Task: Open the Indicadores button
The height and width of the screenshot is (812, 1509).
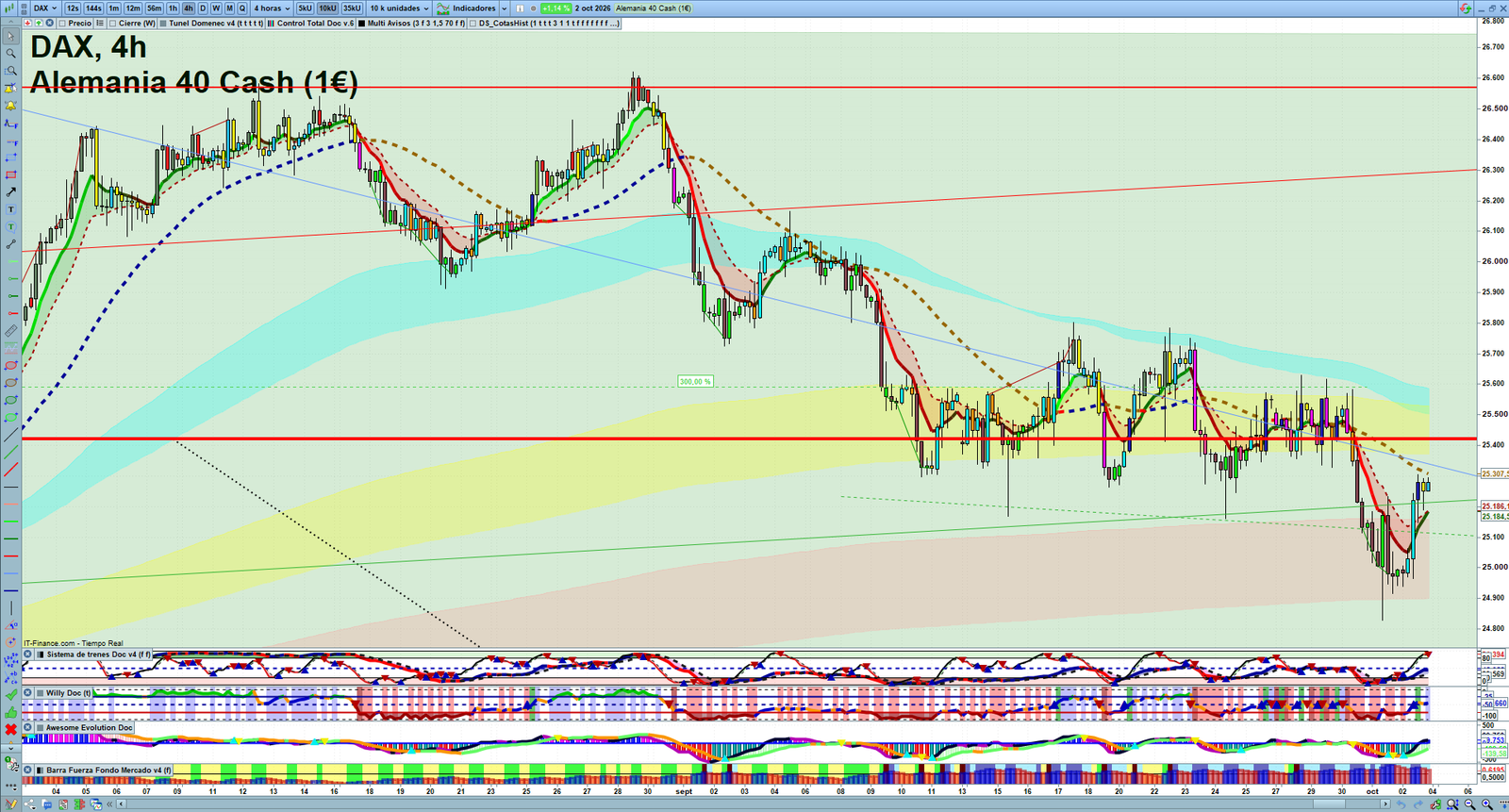Action: pyautogui.click(x=465, y=8)
